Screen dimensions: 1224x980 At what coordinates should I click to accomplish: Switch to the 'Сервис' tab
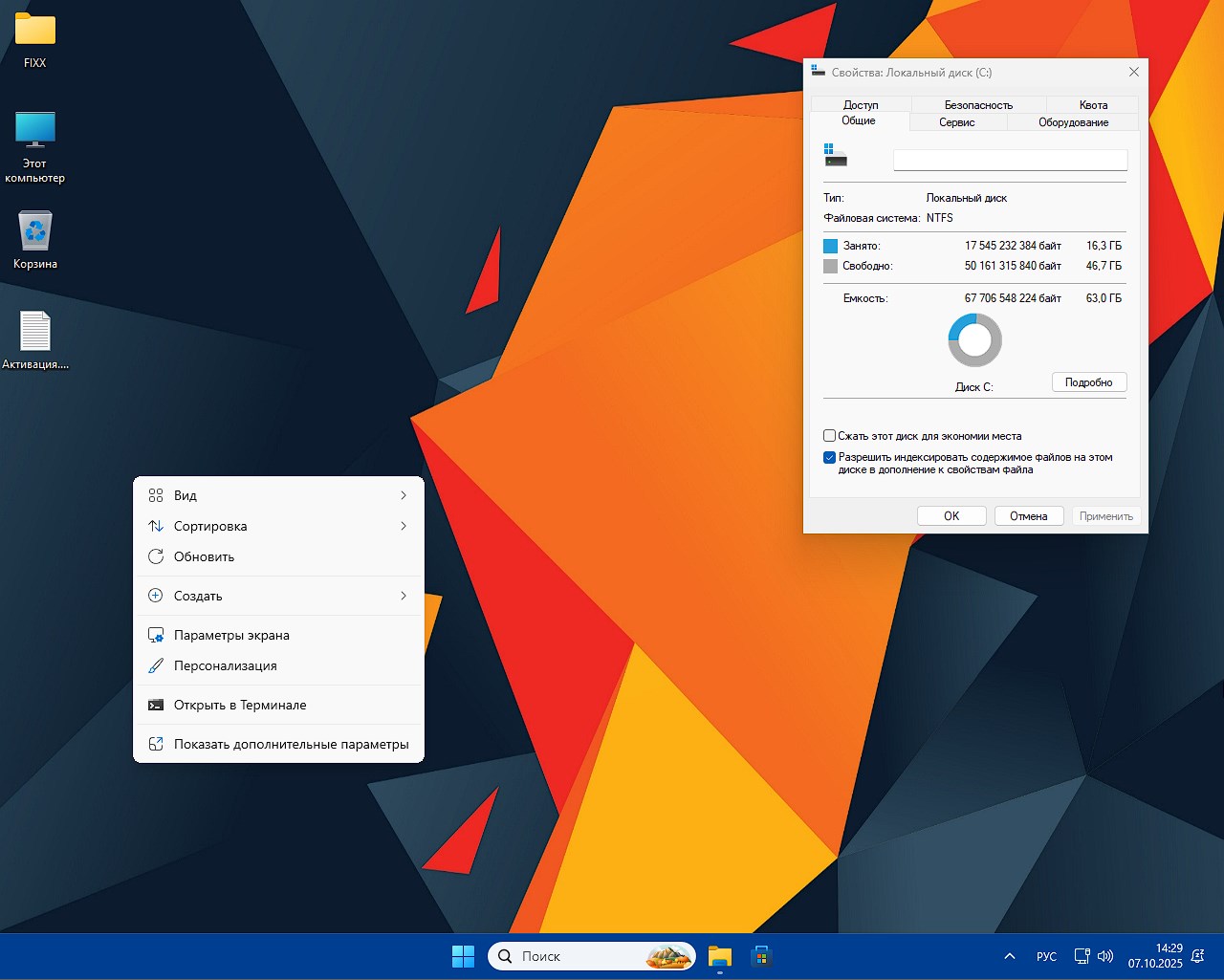[x=957, y=122]
